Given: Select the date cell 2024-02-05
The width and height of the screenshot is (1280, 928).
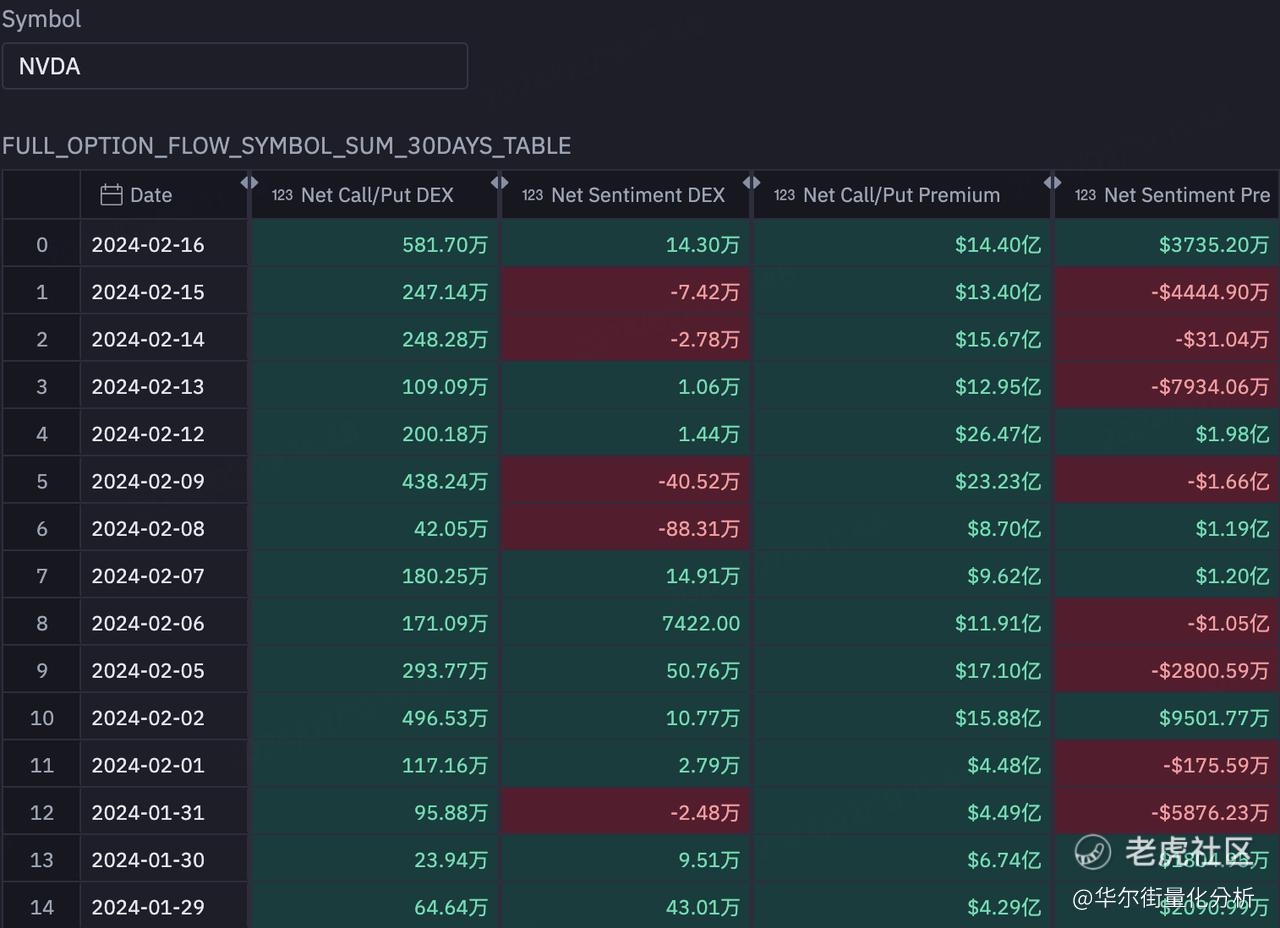Looking at the screenshot, I should [x=164, y=670].
